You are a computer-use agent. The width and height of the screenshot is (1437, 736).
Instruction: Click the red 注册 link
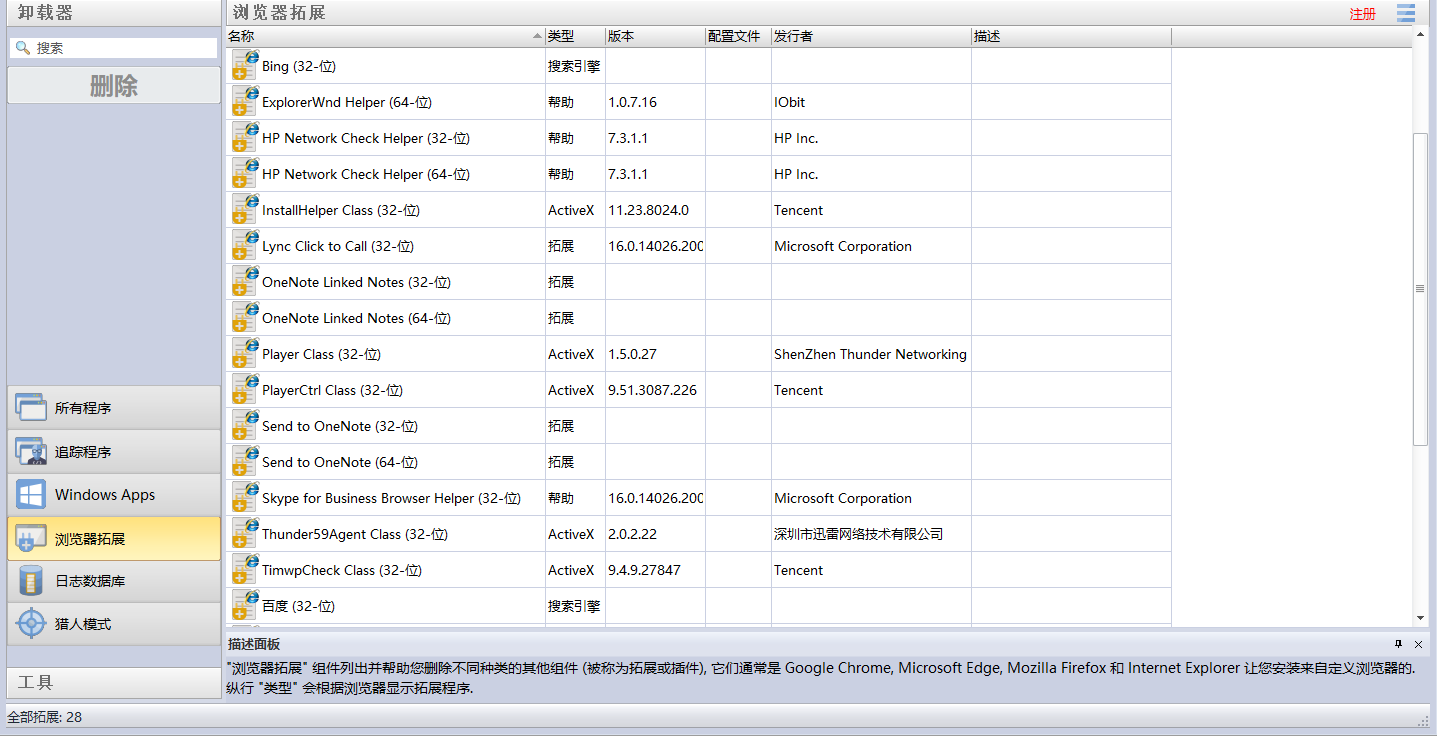click(x=1362, y=14)
